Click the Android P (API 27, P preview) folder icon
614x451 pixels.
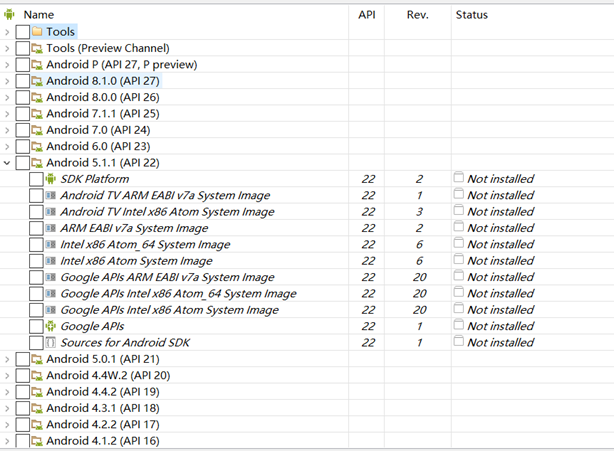click(x=37, y=65)
